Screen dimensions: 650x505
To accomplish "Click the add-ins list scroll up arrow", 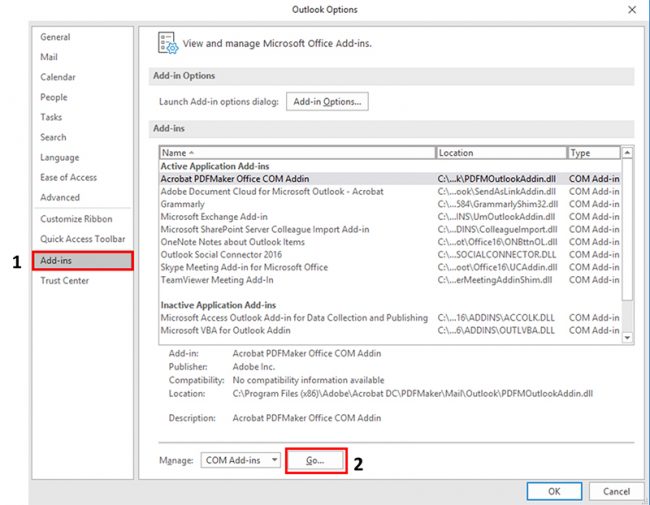I will 627,153.
